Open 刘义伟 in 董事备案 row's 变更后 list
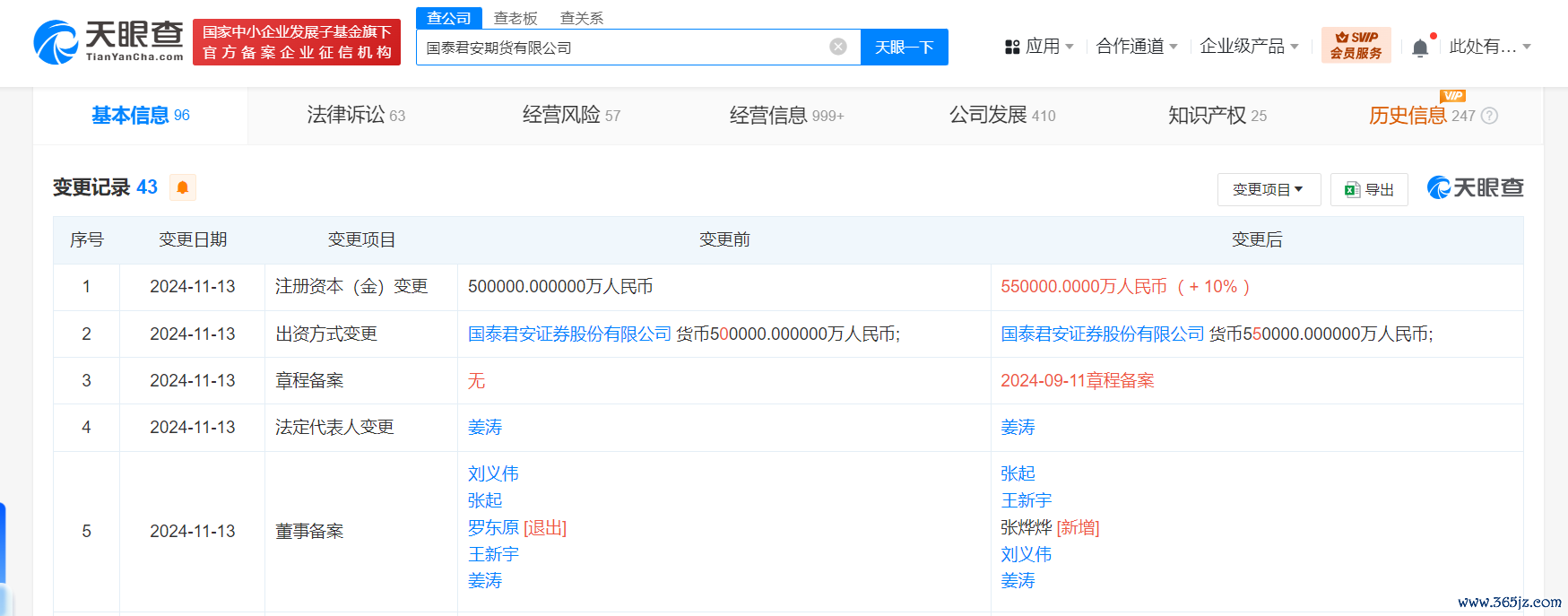This screenshot has height=616, width=1568. click(x=1026, y=554)
